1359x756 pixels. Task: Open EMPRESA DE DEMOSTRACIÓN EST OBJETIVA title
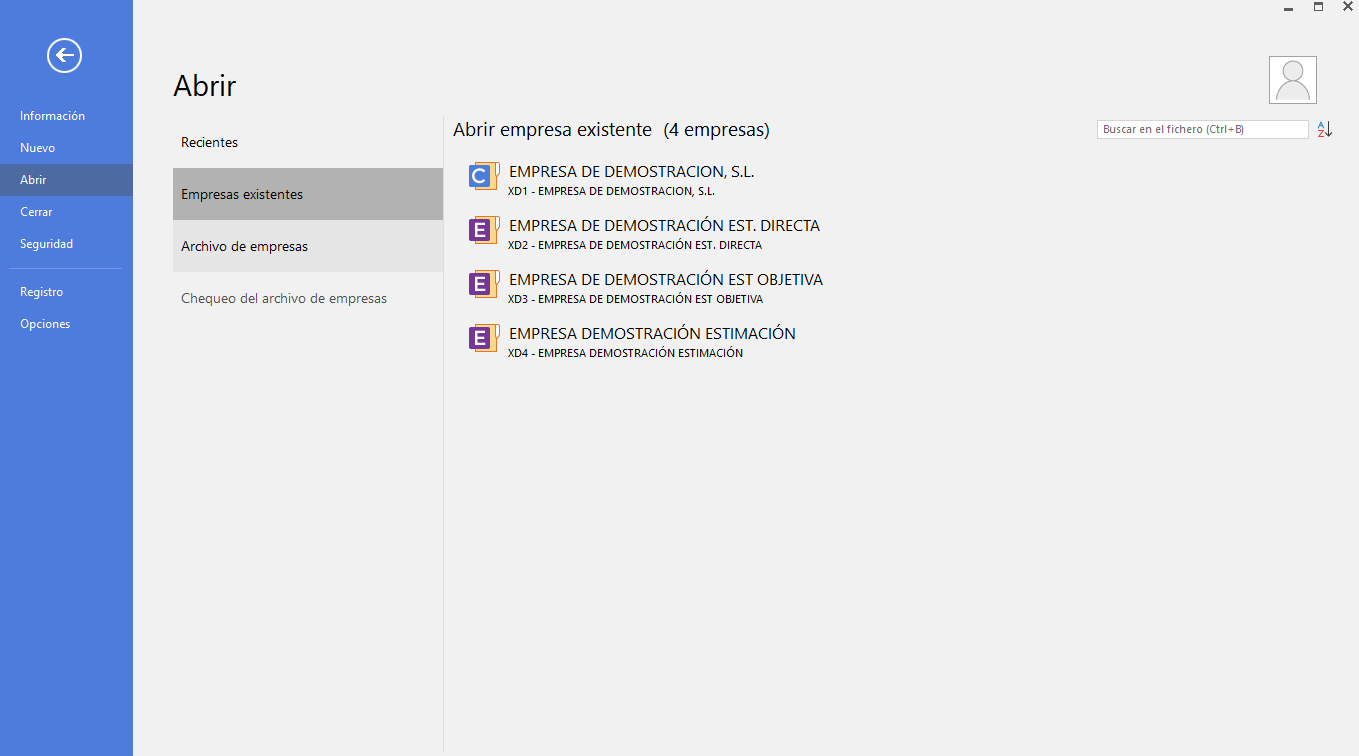(x=666, y=280)
